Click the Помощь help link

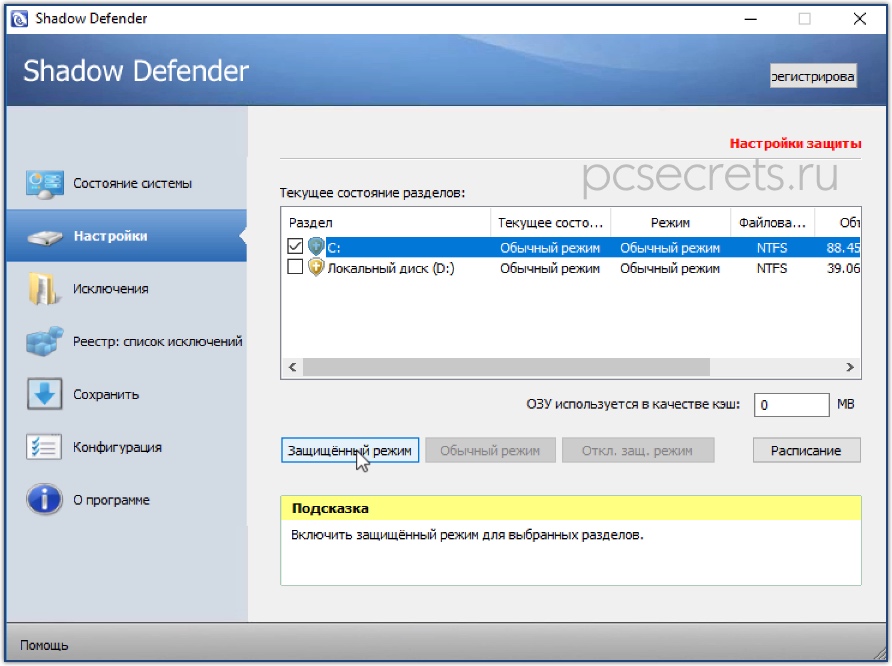pyautogui.click(x=44, y=645)
